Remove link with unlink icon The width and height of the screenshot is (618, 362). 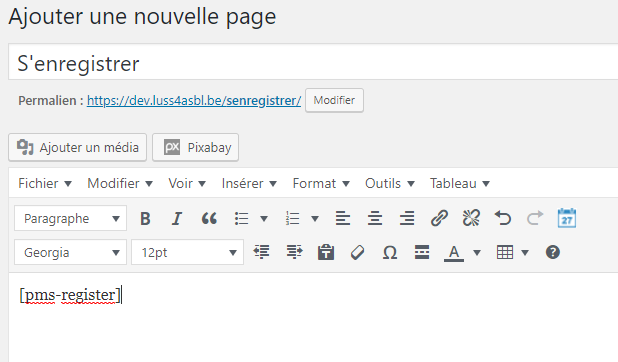471,218
